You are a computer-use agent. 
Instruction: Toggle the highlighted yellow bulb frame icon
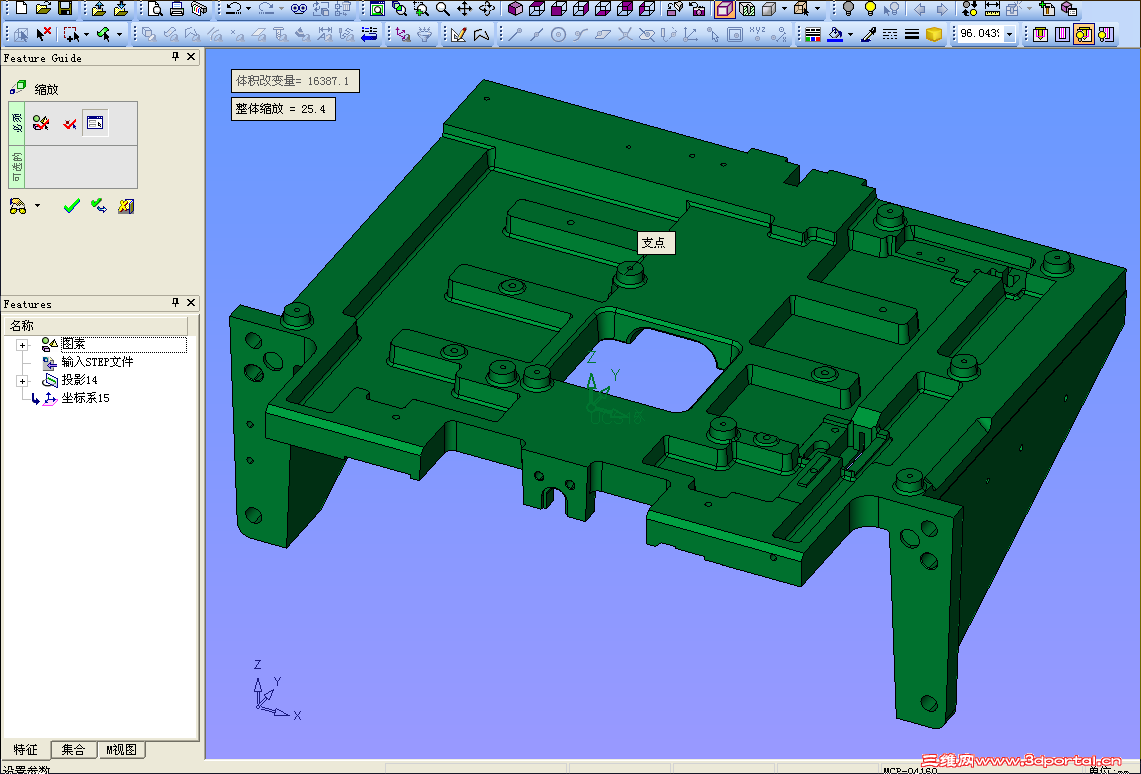tap(1084, 33)
